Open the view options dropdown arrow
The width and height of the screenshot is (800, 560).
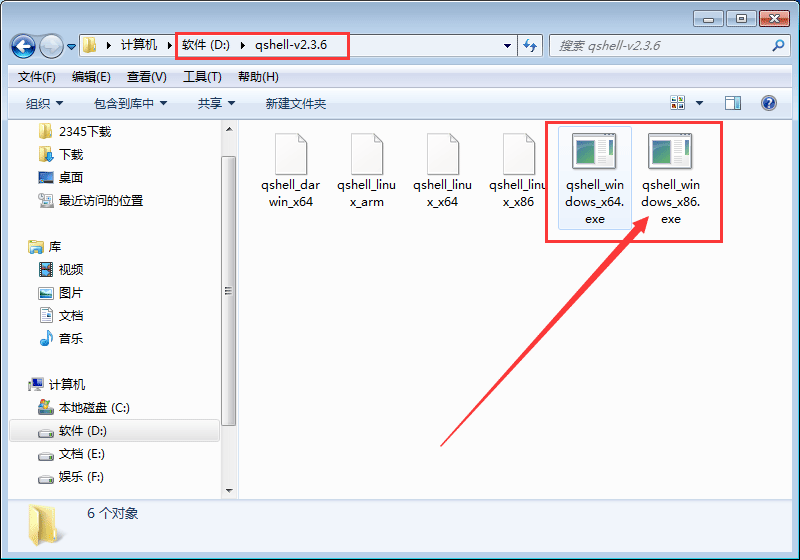click(x=699, y=103)
